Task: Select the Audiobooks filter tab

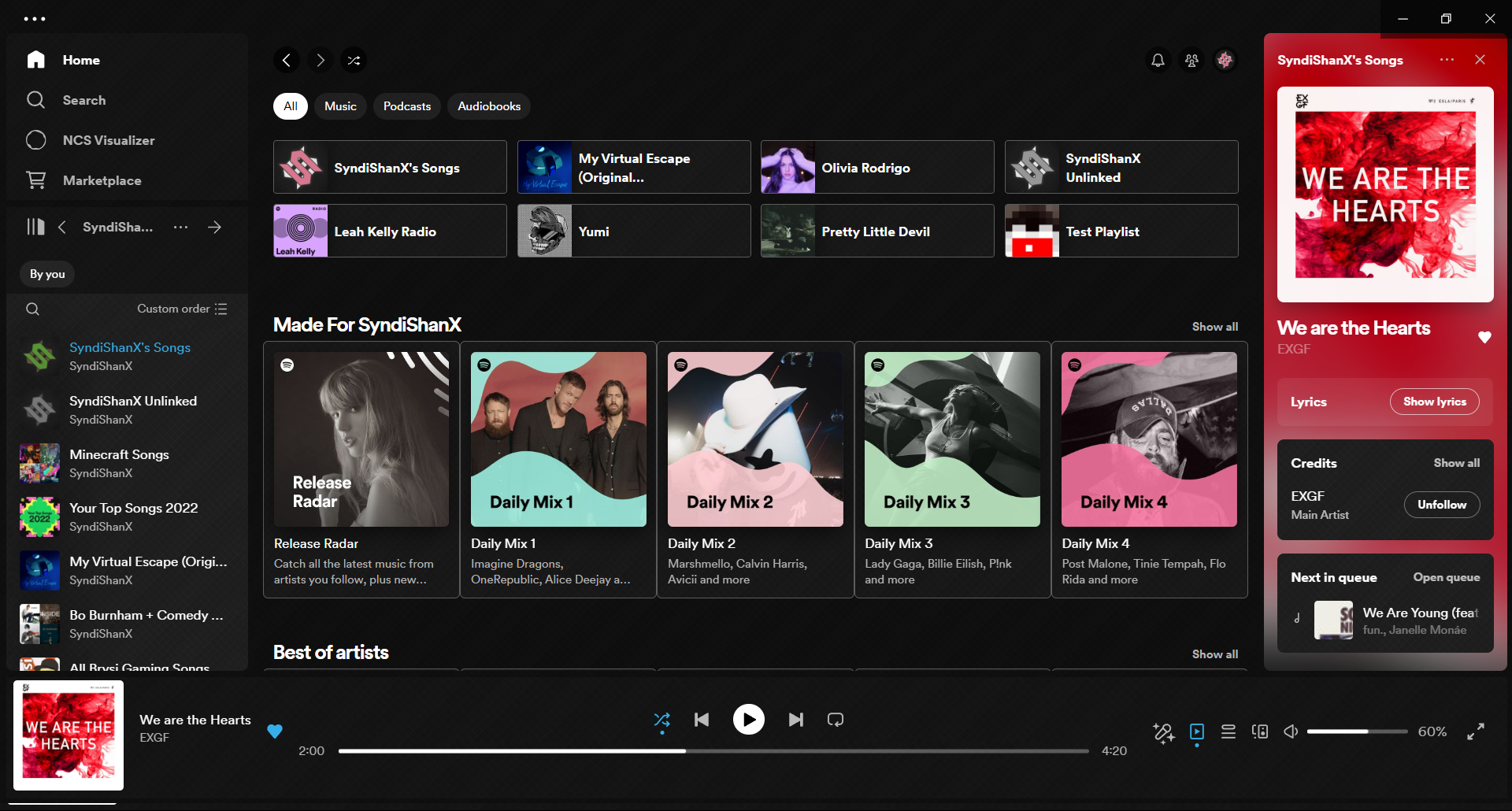Action: click(489, 106)
